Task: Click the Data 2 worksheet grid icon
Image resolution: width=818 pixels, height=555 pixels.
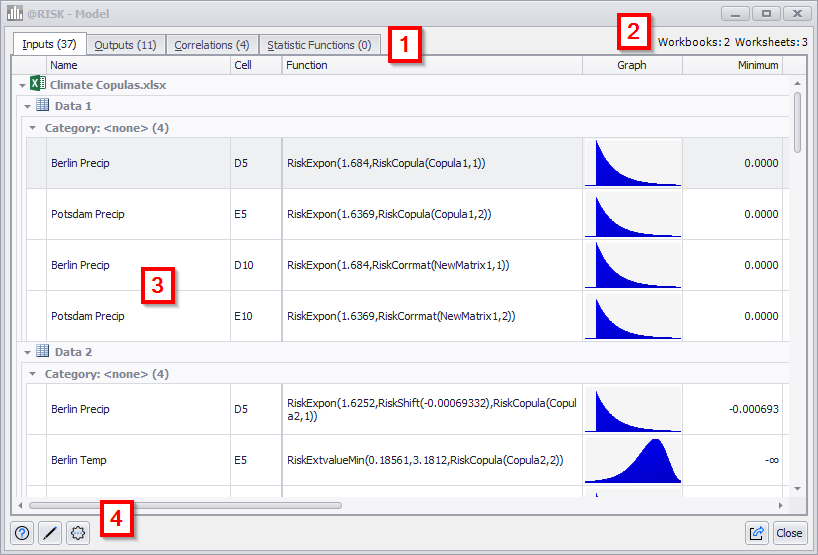Action: (42, 351)
